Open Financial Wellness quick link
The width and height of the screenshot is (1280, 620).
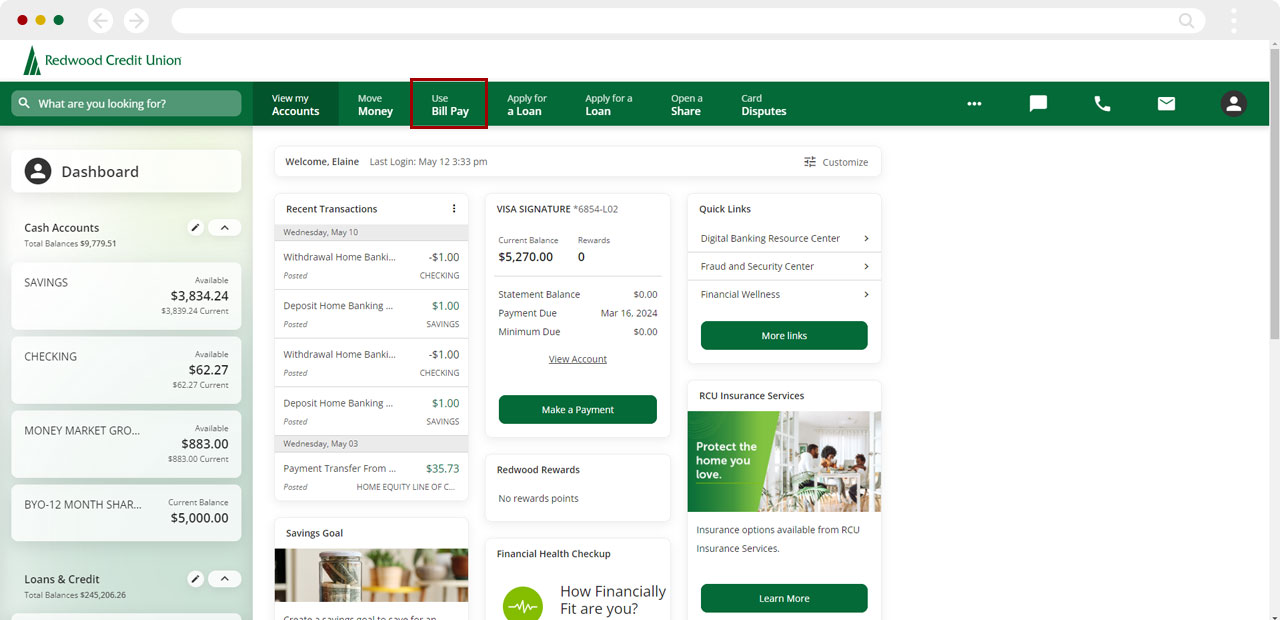784,294
